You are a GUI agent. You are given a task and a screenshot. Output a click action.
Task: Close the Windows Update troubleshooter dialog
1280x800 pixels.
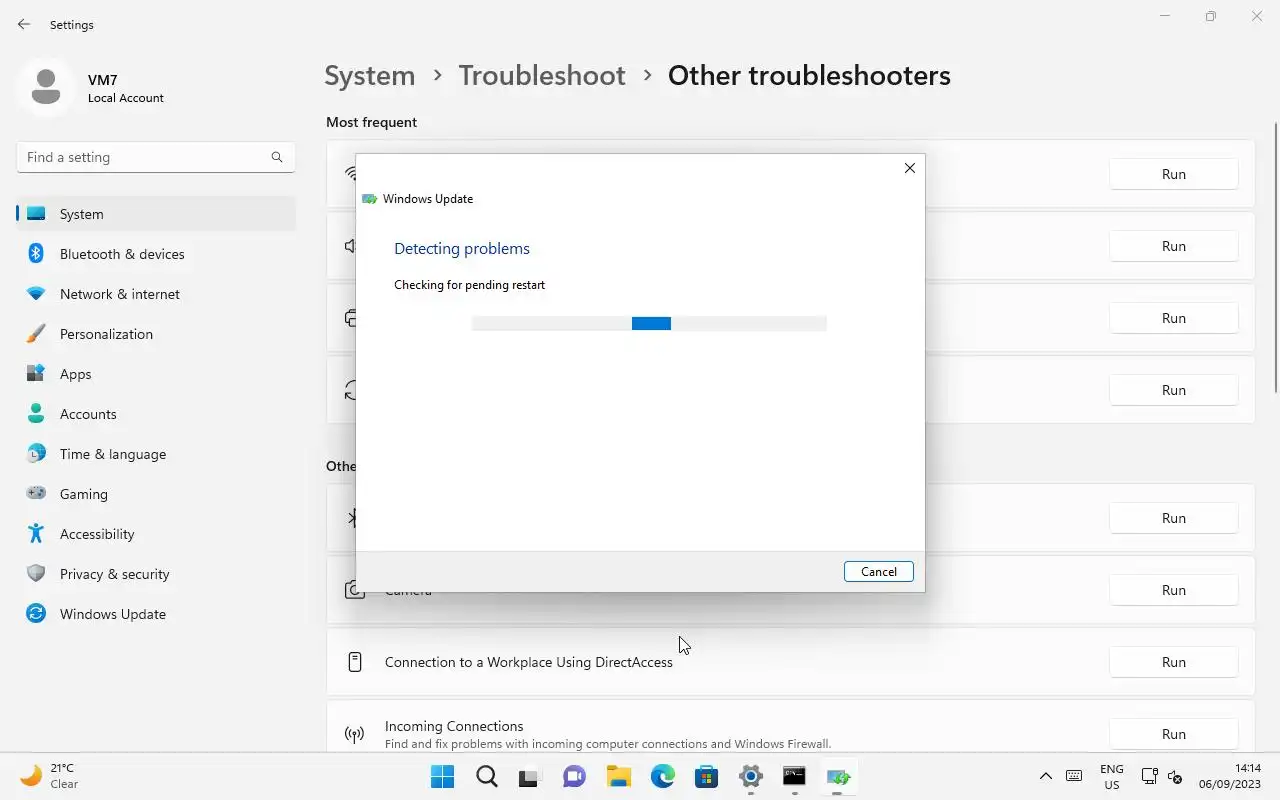click(x=910, y=168)
